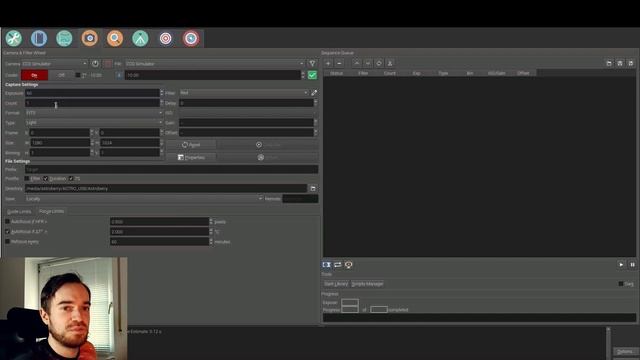This screenshot has width=640, height=360.
Task: Open the Filter Red dropdown
Action: (x=244, y=93)
